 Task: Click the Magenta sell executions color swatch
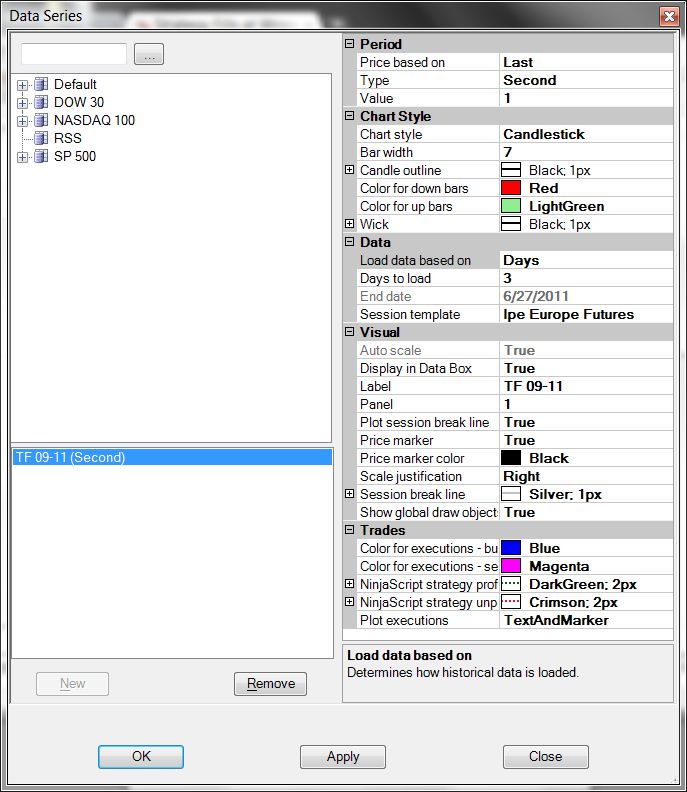tap(511, 566)
